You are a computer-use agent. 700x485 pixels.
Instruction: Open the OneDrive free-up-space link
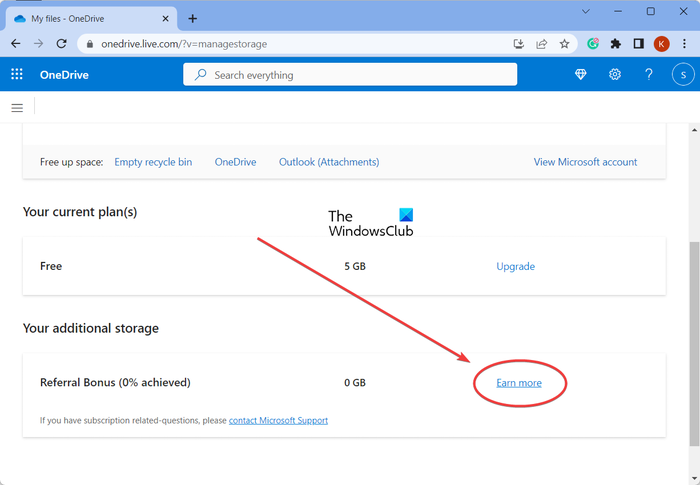click(235, 162)
